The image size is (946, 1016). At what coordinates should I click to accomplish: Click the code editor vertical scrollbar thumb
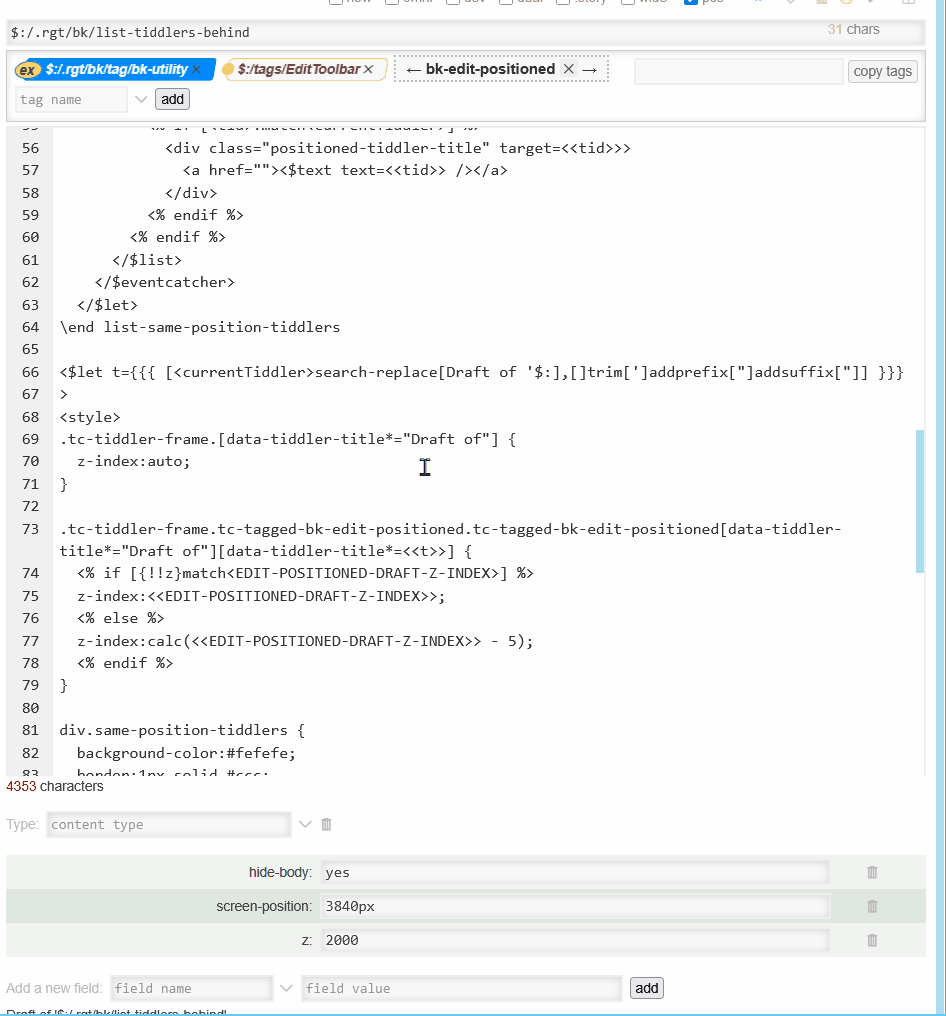pos(920,500)
